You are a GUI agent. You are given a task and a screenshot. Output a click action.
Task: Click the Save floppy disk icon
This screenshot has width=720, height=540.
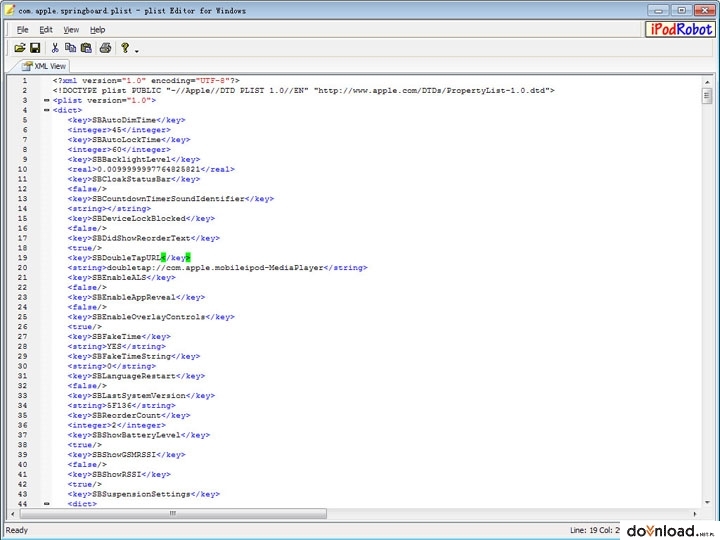coord(35,48)
